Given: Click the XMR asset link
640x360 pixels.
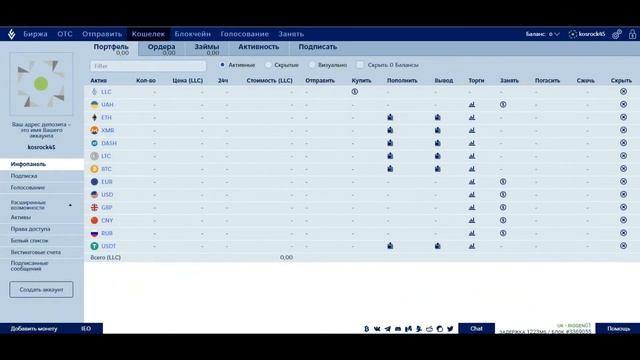Looking at the screenshot, I should (108, 130).
